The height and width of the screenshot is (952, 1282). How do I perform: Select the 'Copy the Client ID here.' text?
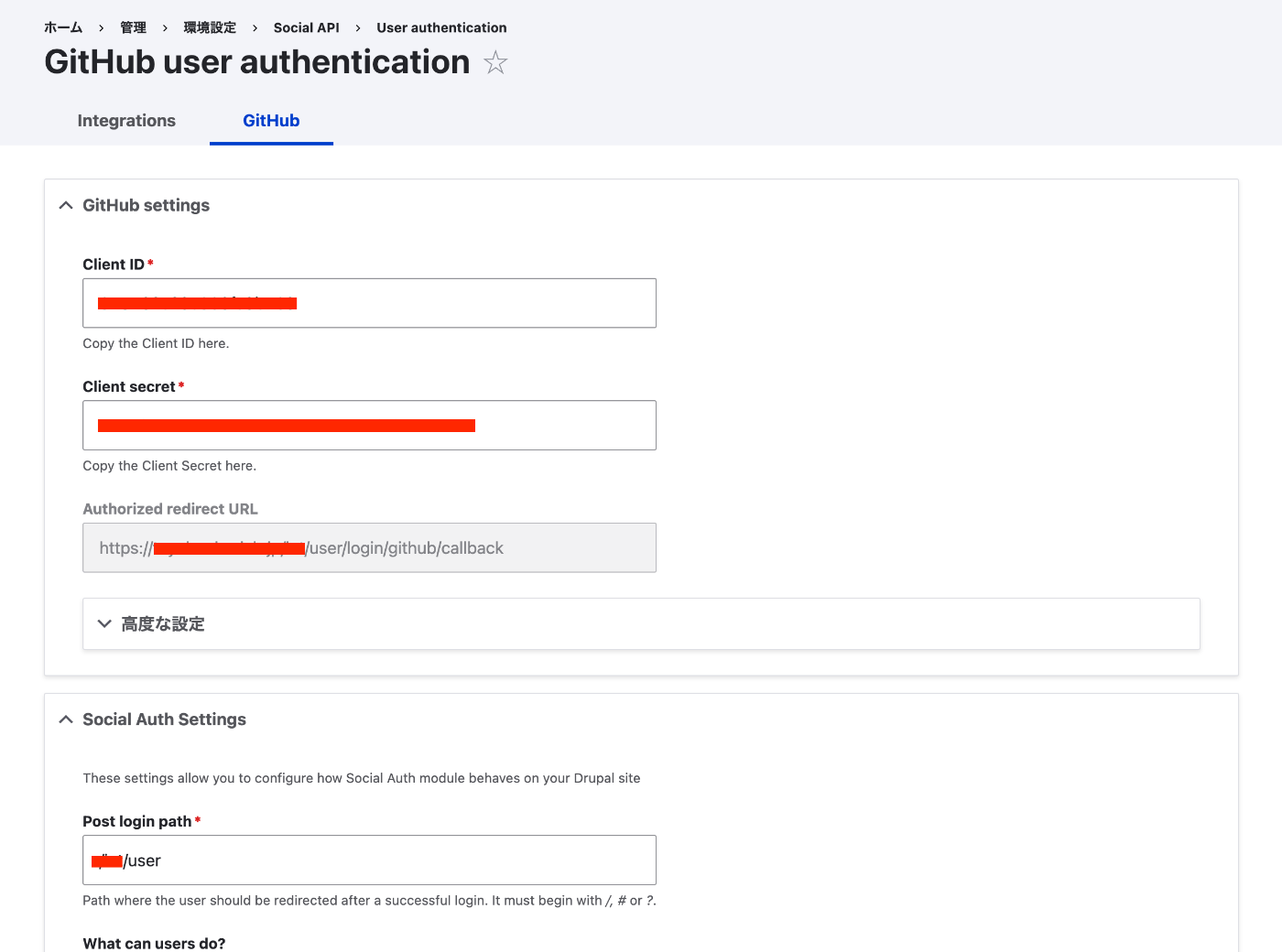pyautogui.click(x=156, y=343)
